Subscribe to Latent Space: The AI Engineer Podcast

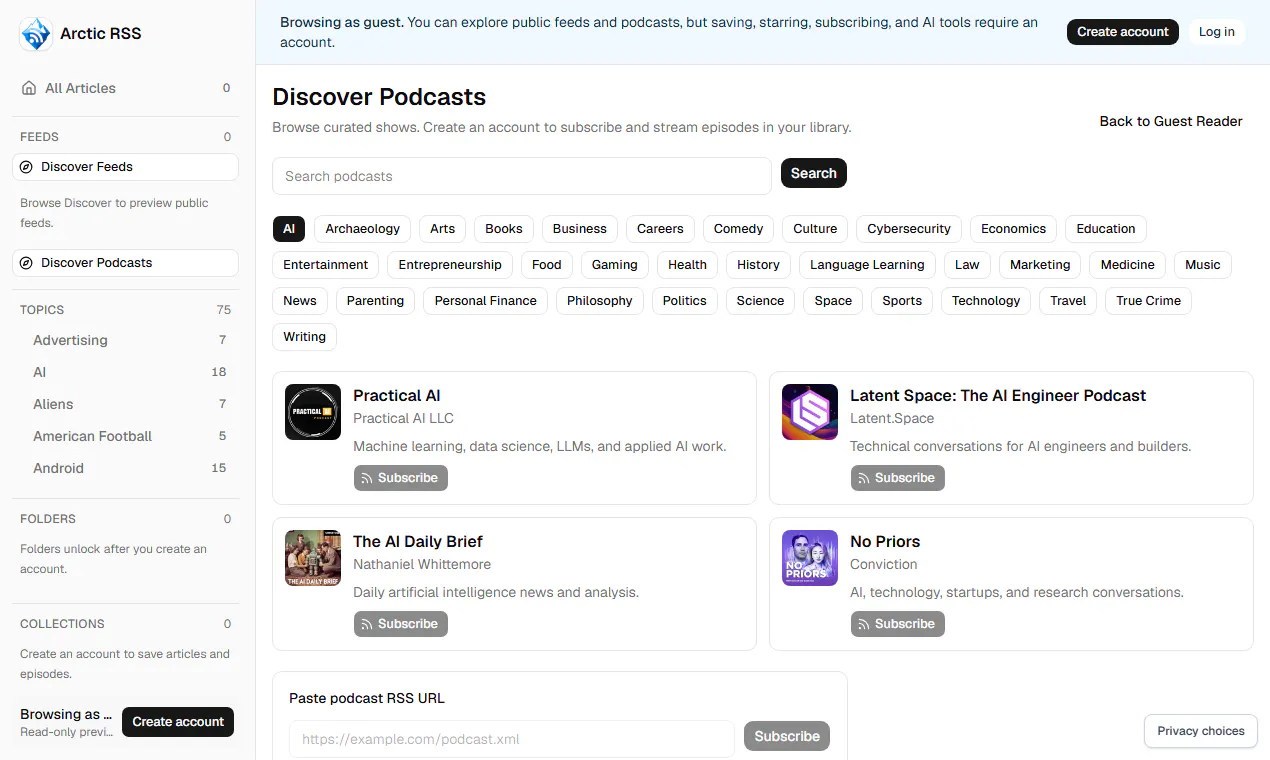[897, 478]
